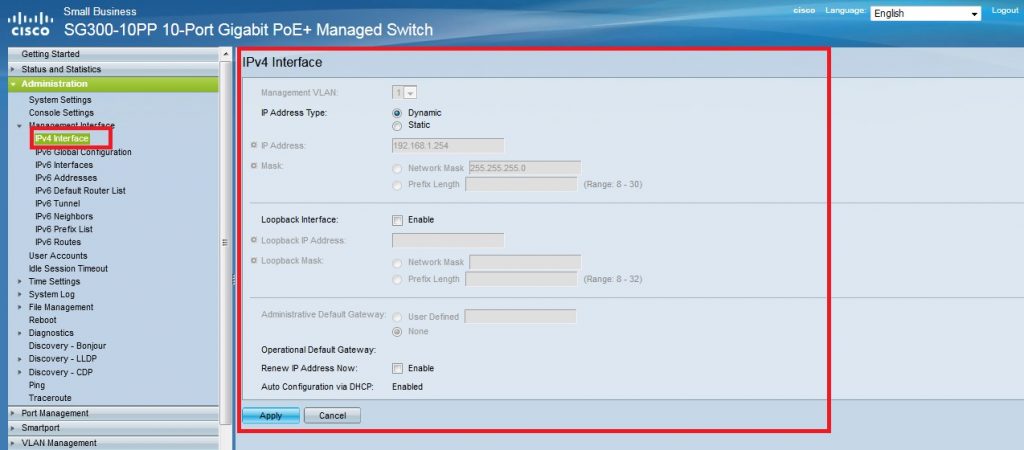This screenshot has height=450, width=1024.
Task: Expand the System Log tree node
Action: coord(20,295)
